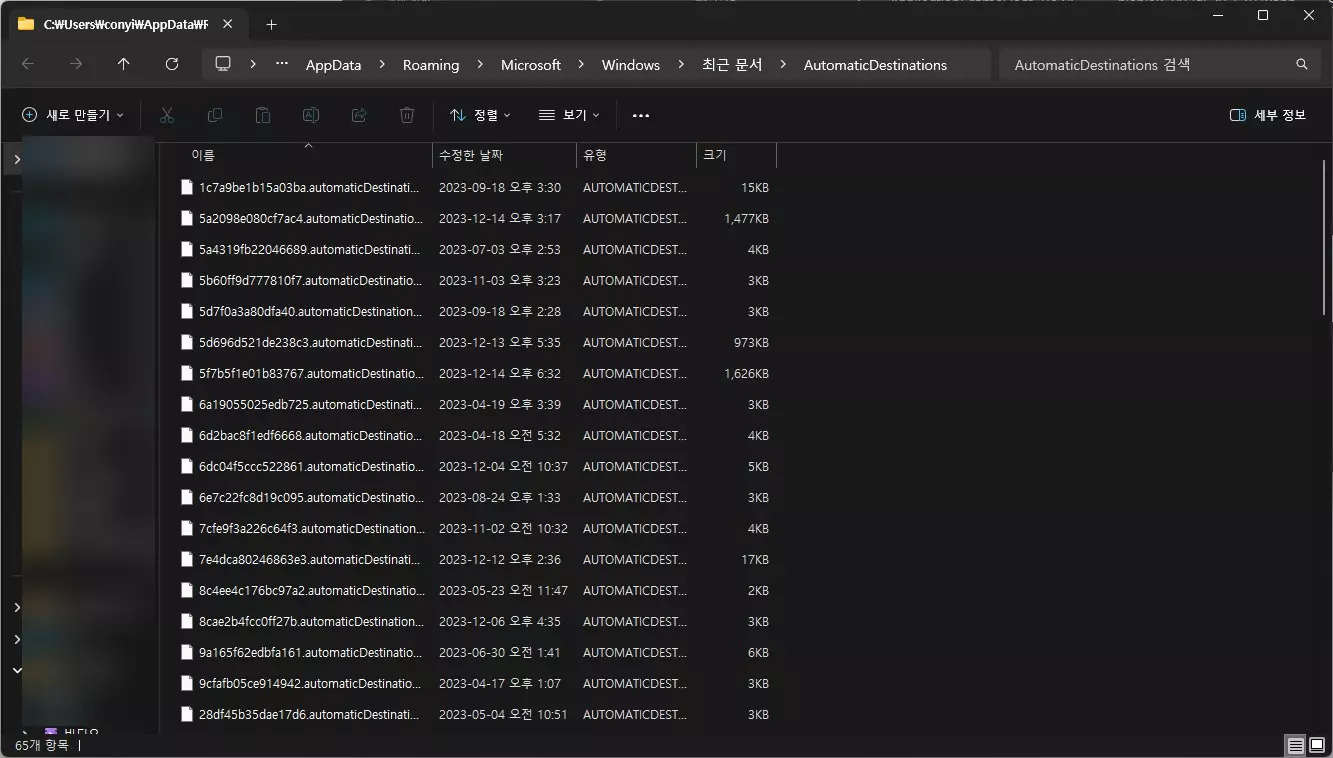Select file 9cfafb05ce914942.automaticDestinations
Viewport: 1333px width, 758px height.
coord(310,683)
